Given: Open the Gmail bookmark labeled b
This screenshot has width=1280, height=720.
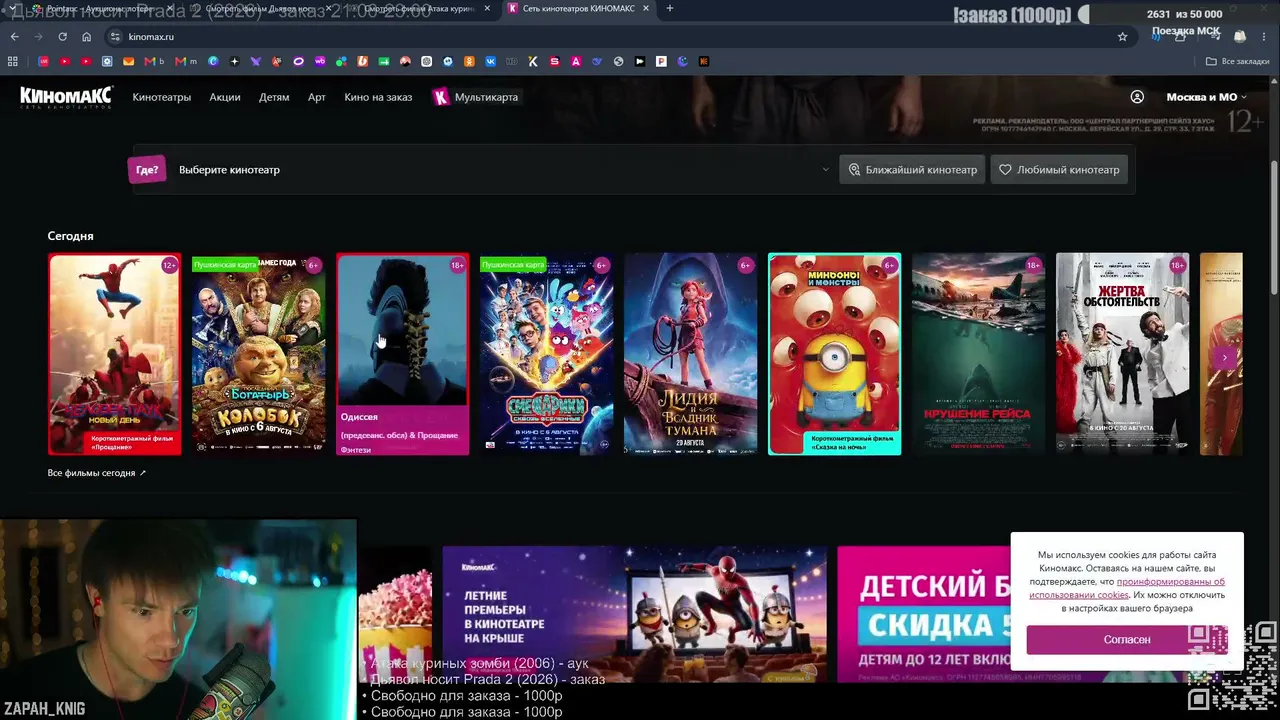Looking at the screenshot, I should [153, 61].
